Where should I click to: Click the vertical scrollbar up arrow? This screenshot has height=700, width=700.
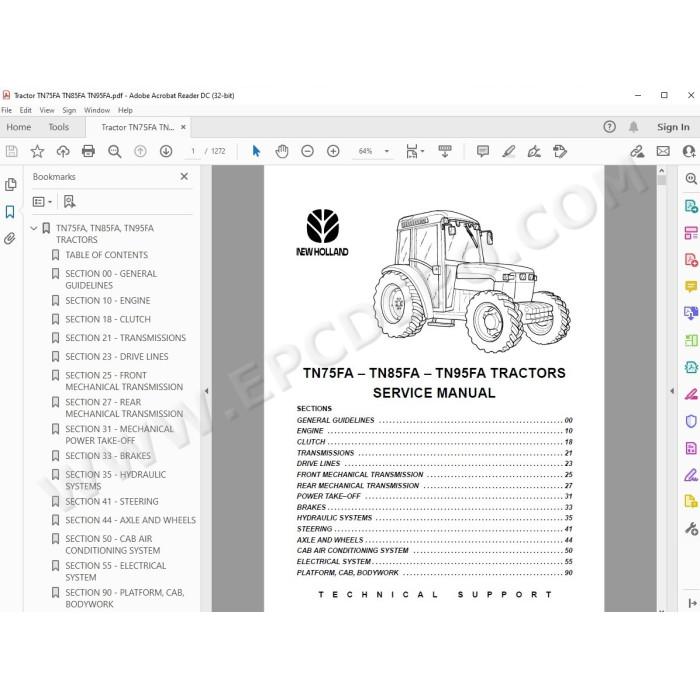click(662, 171)
